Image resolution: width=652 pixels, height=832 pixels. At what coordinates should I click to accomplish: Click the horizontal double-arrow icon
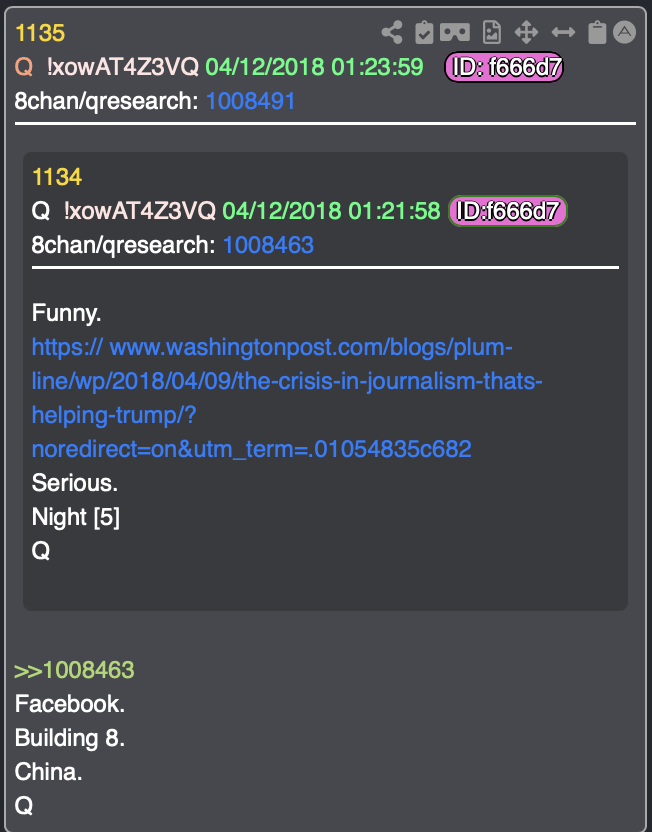click(563, 33)
